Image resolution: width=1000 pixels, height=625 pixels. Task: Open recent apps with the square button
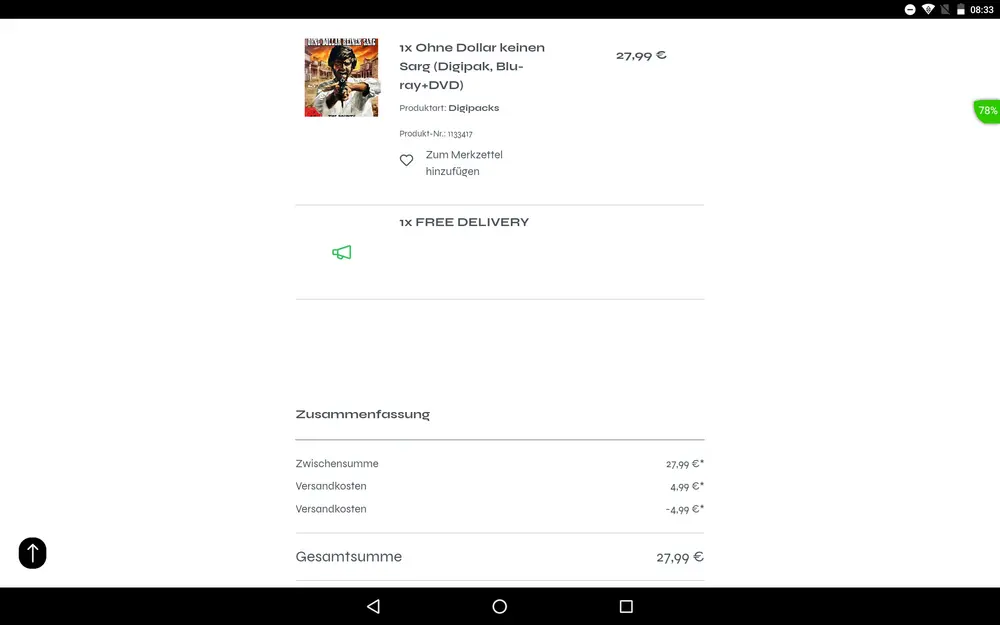click(x=626, y=607)
